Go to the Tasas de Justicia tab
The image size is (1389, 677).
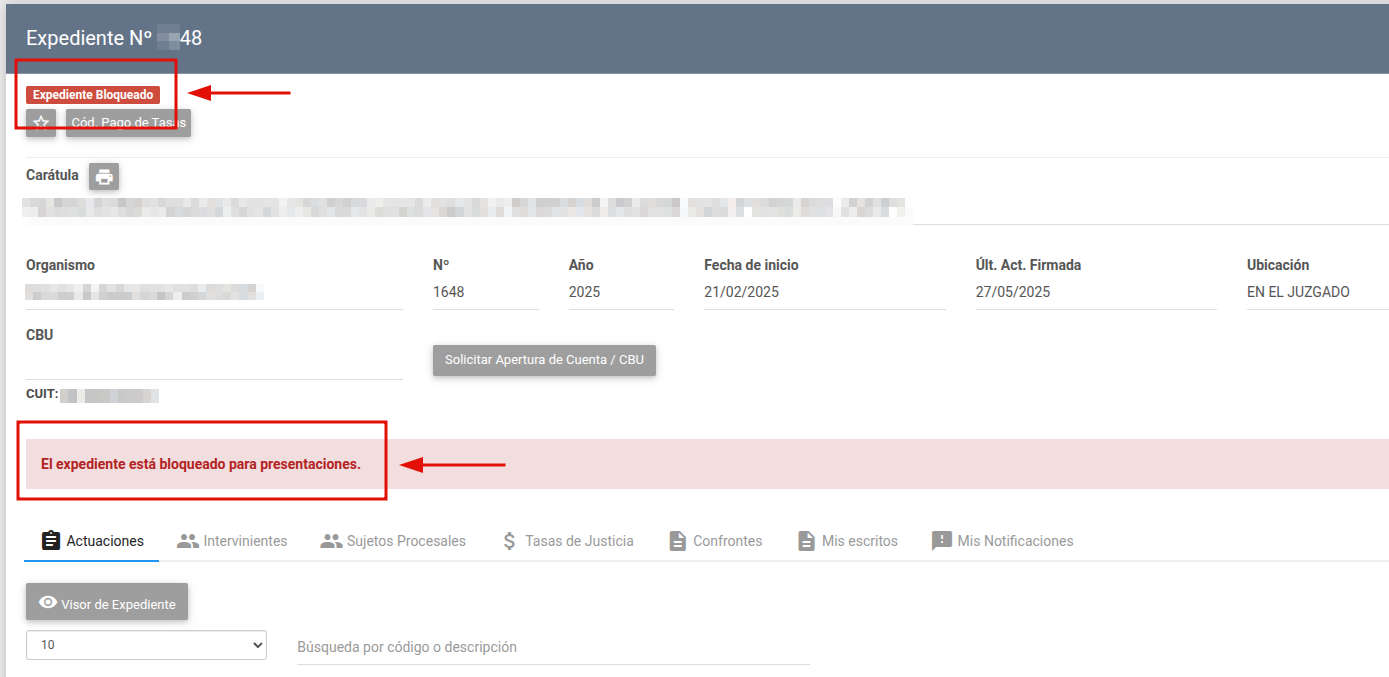coord(566,541)
